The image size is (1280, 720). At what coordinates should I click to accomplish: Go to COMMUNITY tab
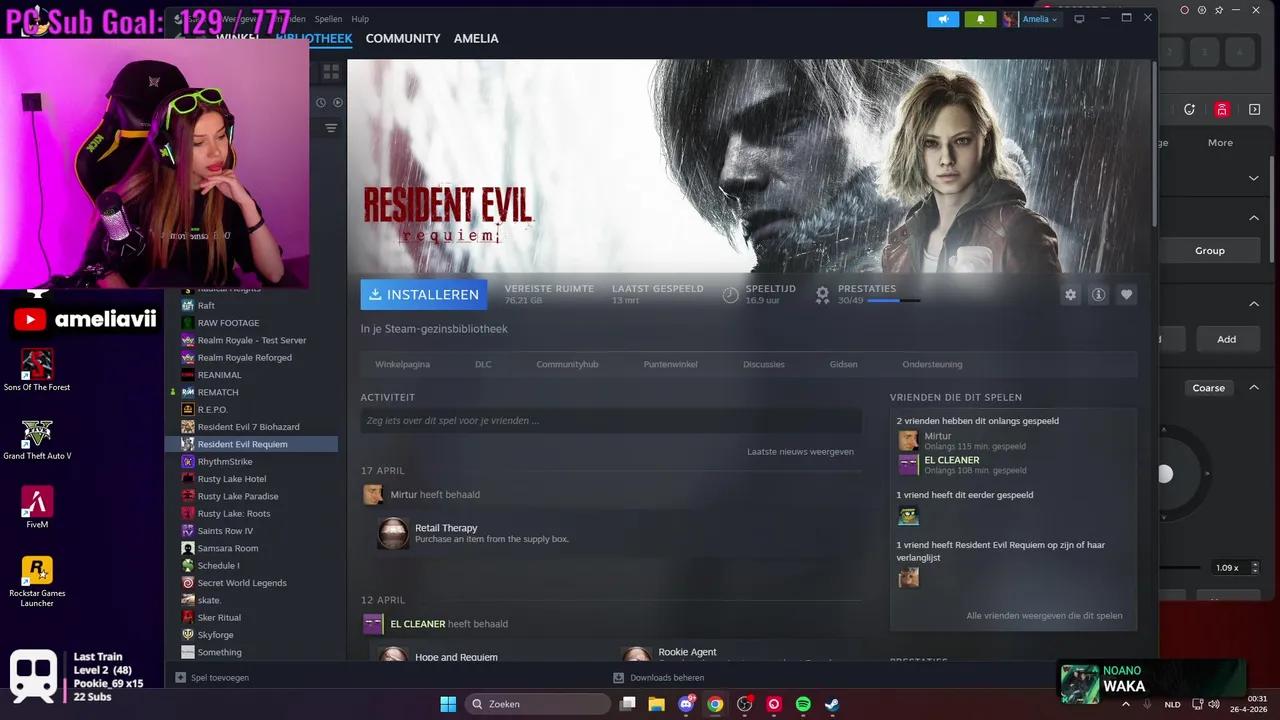pyautogui.click(x=403, y=38)
